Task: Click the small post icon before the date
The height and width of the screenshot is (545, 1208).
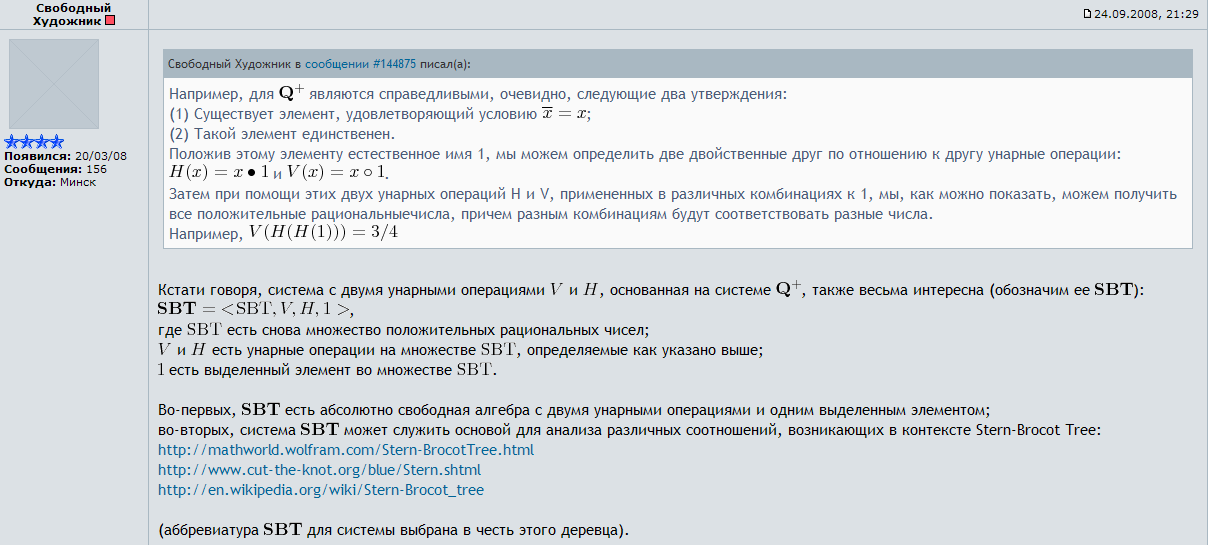Action: point(1088,14)
